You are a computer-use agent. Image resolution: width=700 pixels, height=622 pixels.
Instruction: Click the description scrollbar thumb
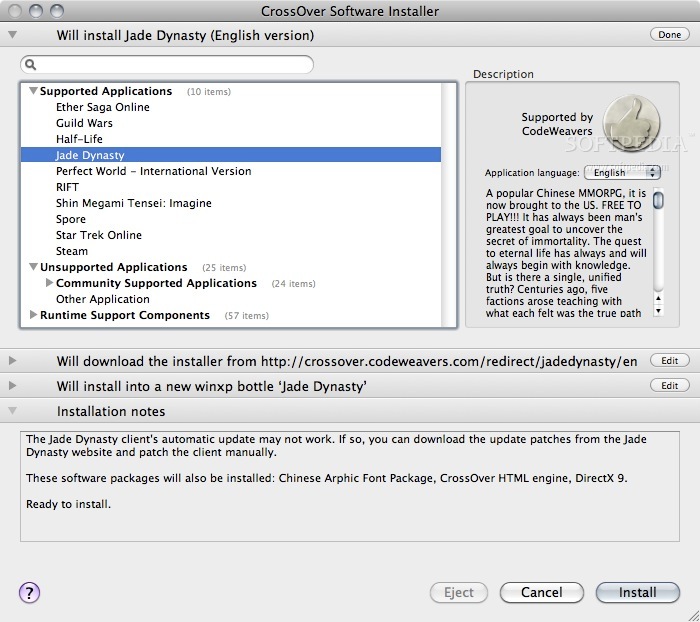coord(658,199)
